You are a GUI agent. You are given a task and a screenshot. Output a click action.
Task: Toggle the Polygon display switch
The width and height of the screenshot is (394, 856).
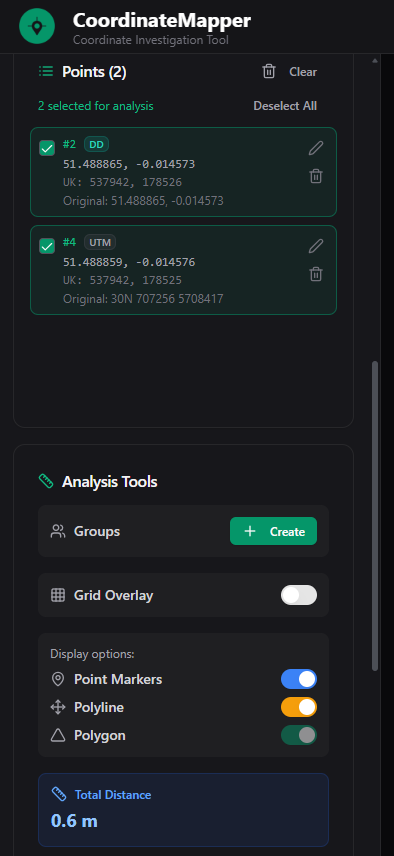tap(299, 735)
